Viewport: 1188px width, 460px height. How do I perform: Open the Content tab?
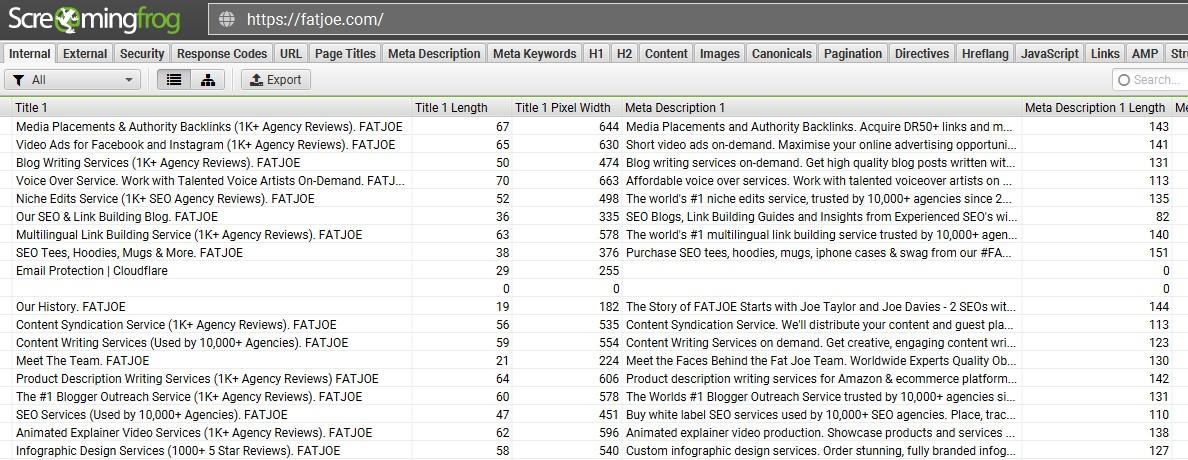666,53
